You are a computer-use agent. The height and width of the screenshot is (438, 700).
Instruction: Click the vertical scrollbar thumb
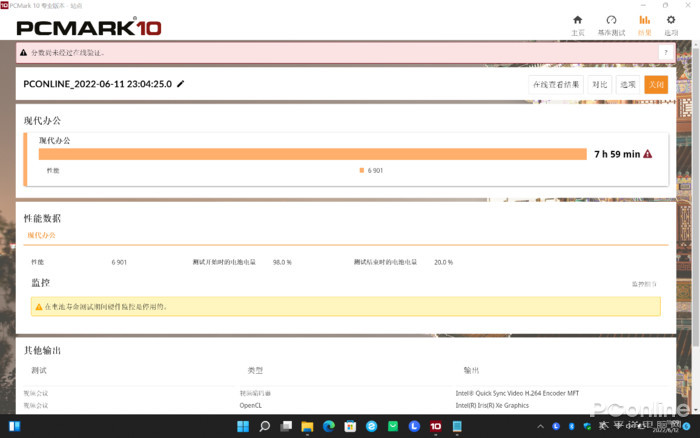[696, 196]
